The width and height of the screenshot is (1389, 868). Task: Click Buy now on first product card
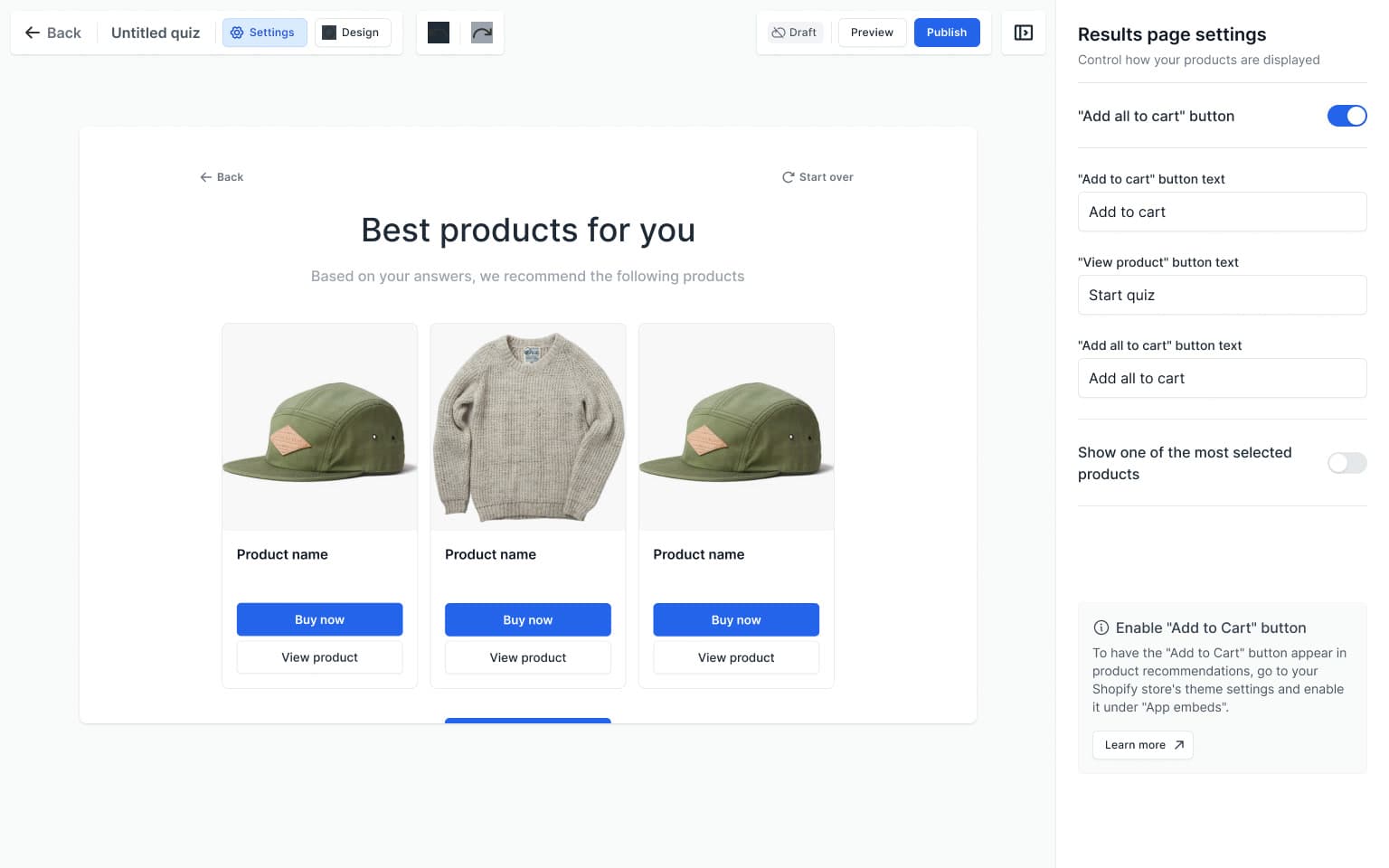(x=319, y=619)
